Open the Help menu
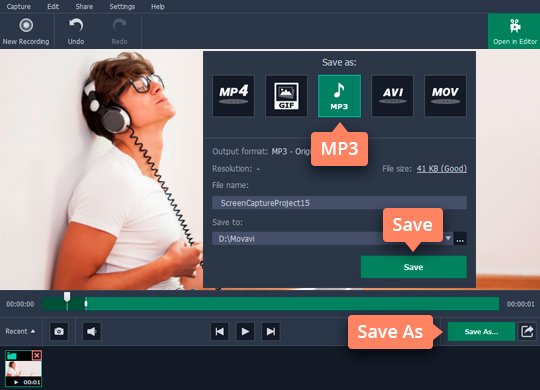This screenshot has height=390, width=540. [158, 7]
